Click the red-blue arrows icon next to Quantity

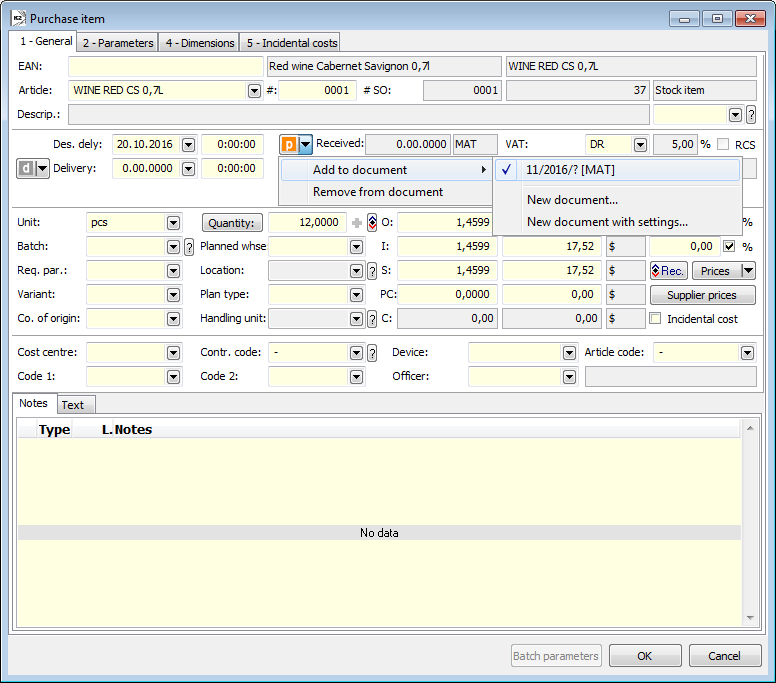tap(372, 223)
